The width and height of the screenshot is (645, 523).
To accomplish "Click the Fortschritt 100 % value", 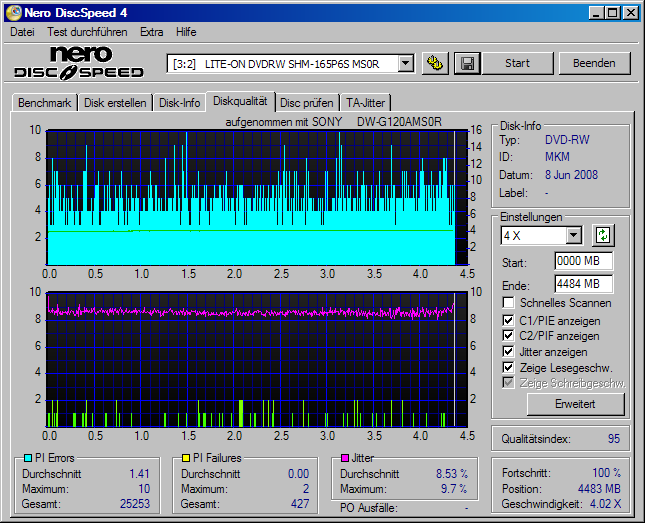I will 606,473.
